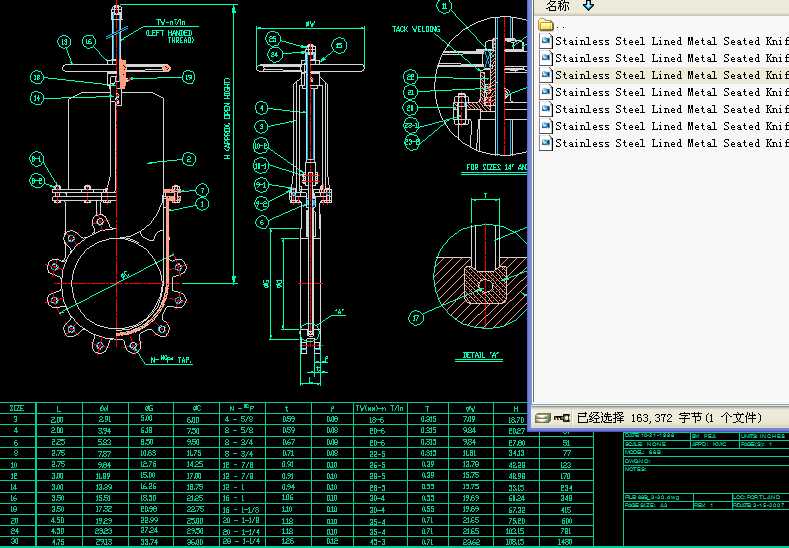The width and height of the screenshot is (789, 548).
Task: Open the parent folder '..' entry
Action: 545,25
